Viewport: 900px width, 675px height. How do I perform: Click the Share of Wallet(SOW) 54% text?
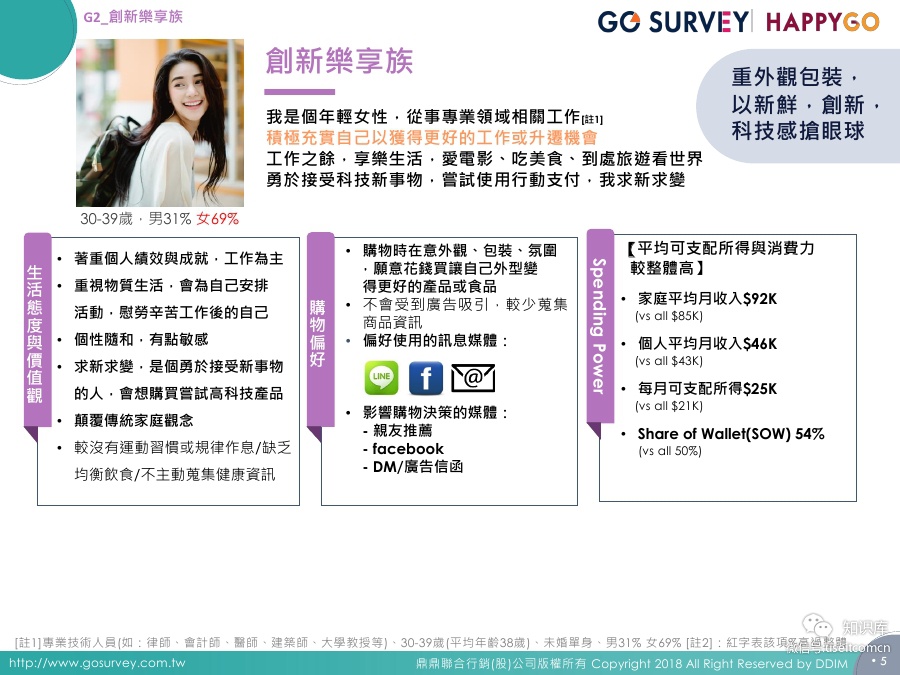pyautogui.click(x=731, y=434)
